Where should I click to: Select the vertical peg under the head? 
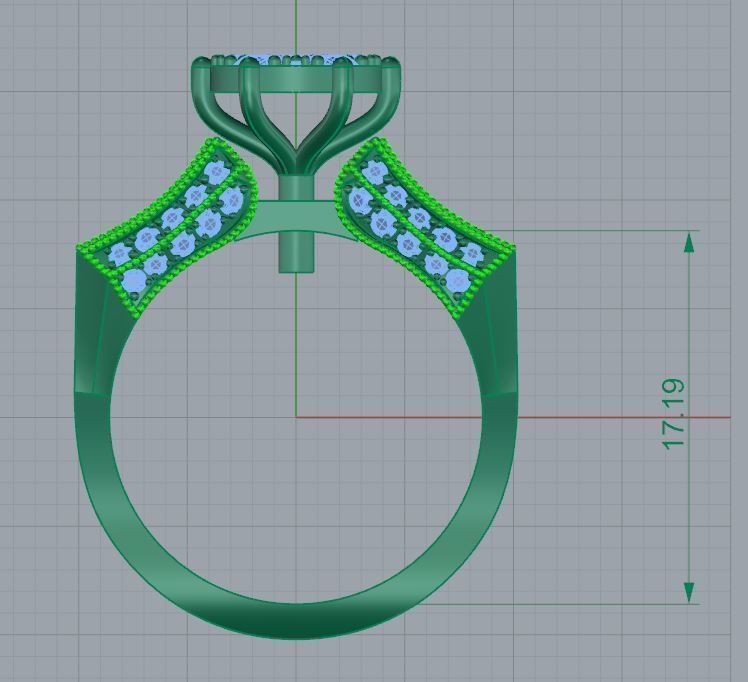296,224
